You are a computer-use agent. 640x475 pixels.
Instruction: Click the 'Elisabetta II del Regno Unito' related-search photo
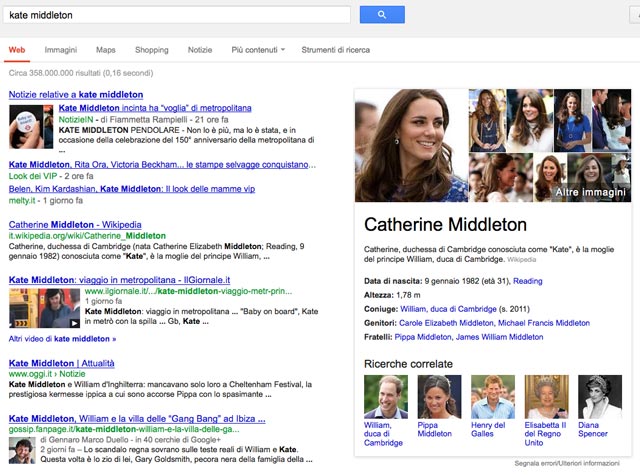pos(547,397)
